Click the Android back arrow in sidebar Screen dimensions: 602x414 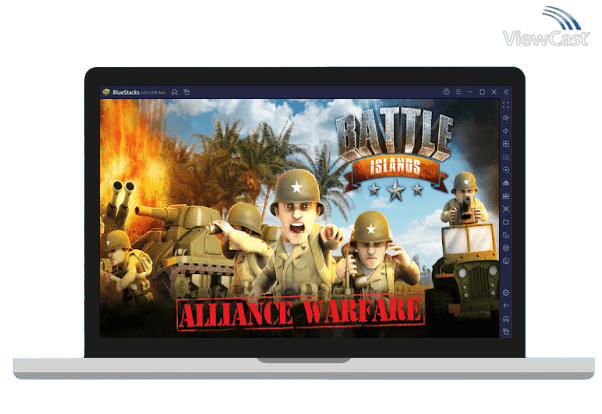506,306
